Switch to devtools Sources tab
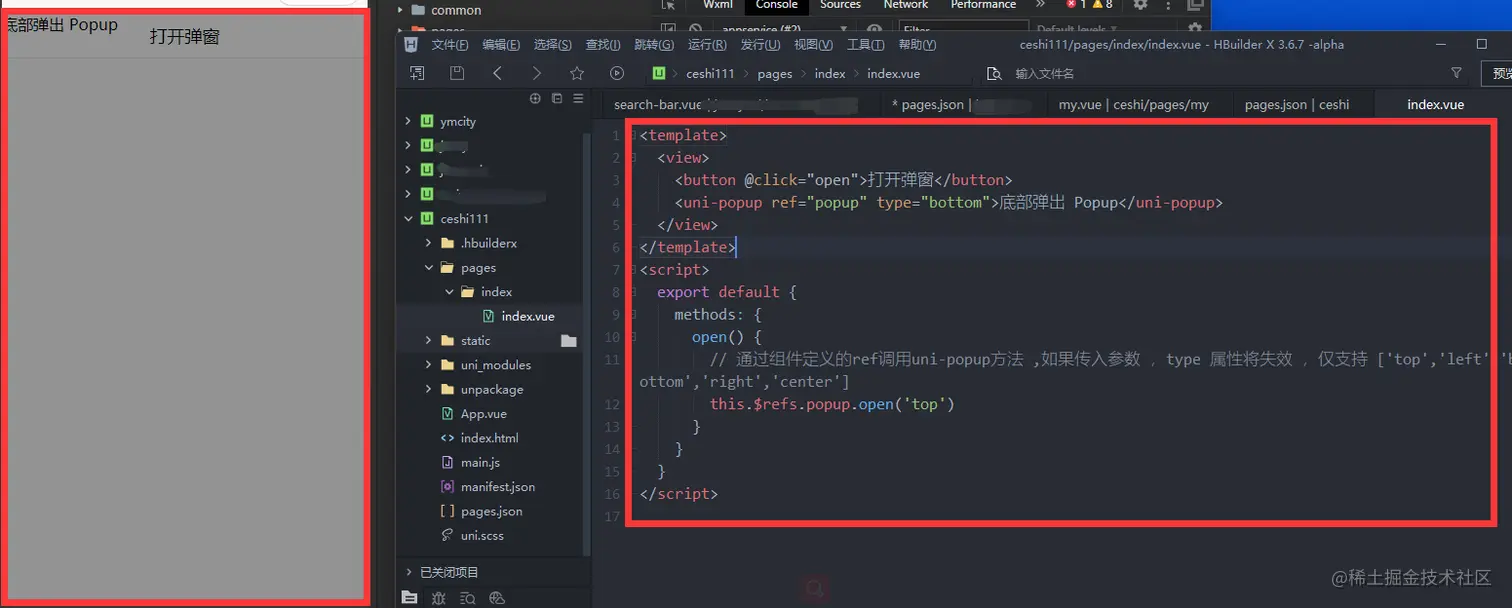Image resolution: width=1512 pixels, height=608 pixels. (840, 5)
